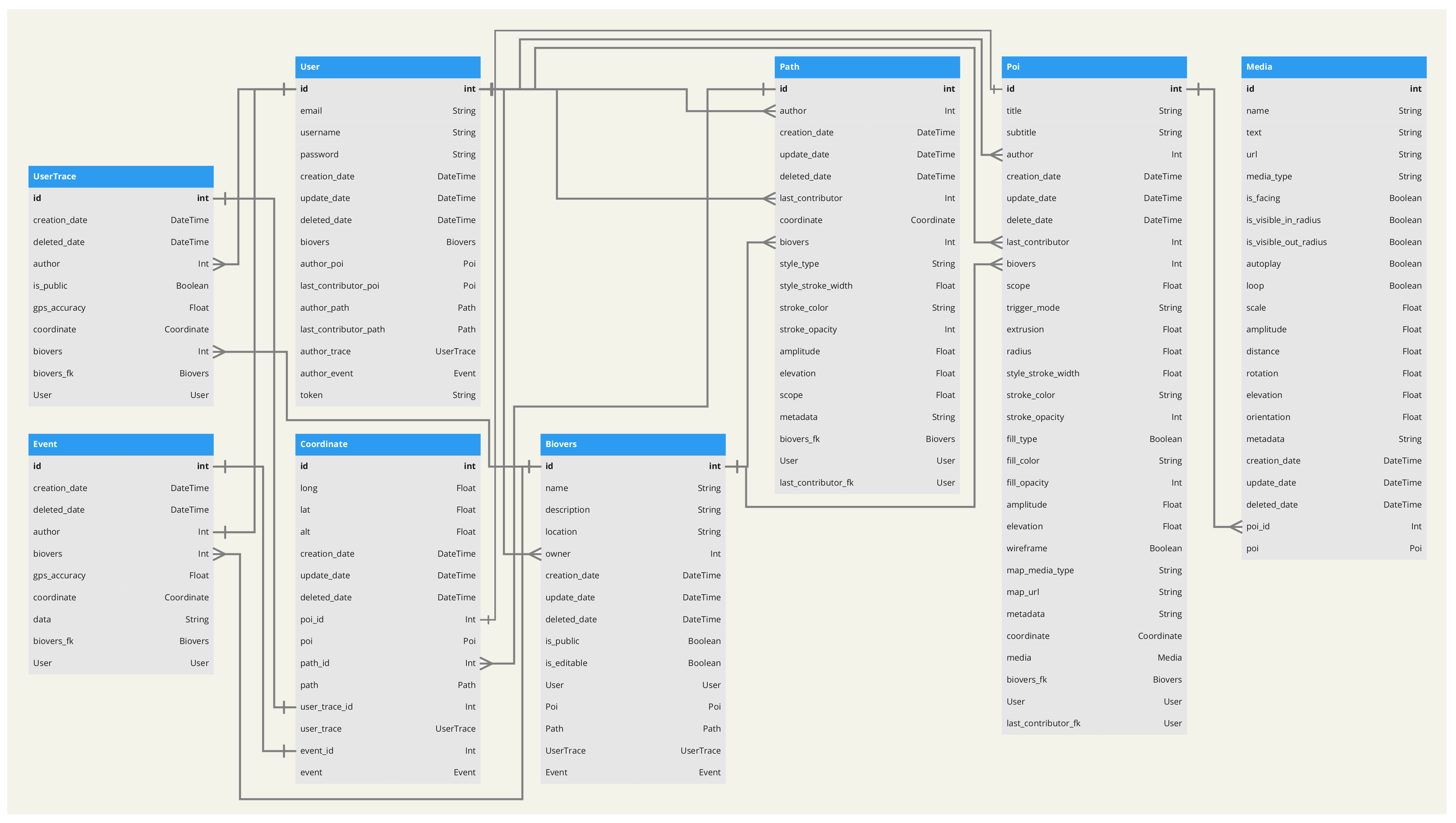
Task: Click the User table header
Action: [387, 67]
